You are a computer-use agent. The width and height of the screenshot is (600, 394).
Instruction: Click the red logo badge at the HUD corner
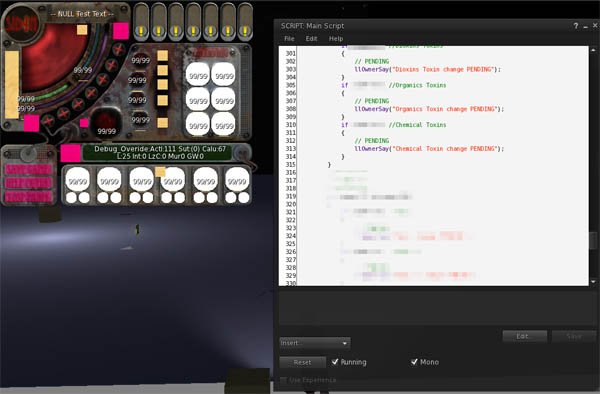pos(21,24)
